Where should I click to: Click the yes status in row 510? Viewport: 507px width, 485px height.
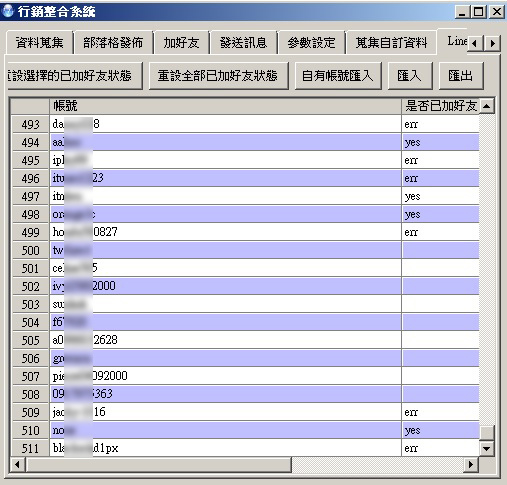tap(440, 430)
